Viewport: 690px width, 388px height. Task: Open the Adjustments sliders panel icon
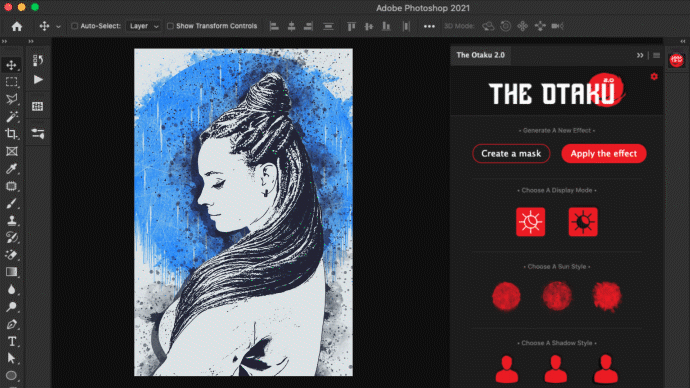[38, 133]
